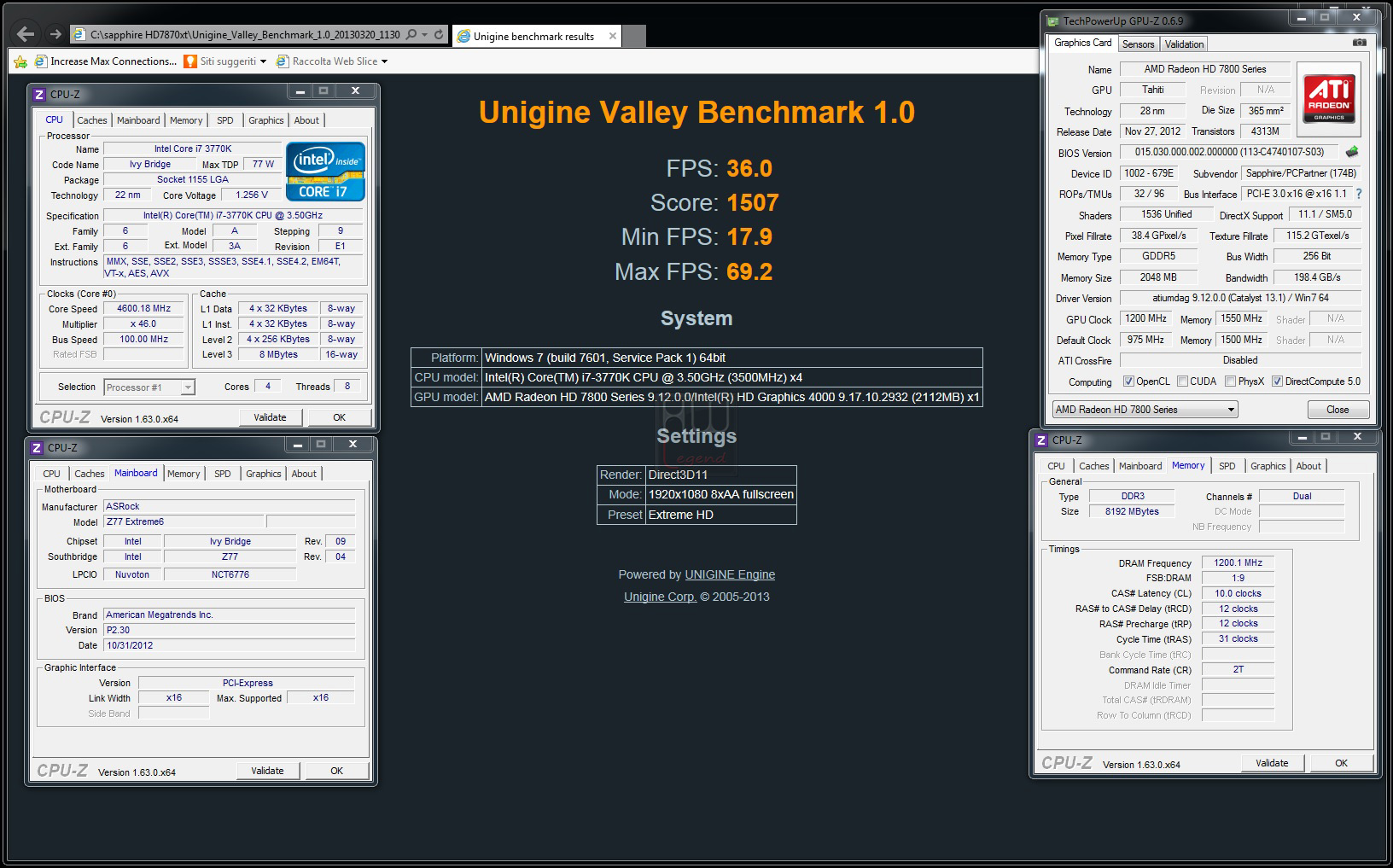Click the GPU-Z title bar graphics card icon

coord(1052,20)
